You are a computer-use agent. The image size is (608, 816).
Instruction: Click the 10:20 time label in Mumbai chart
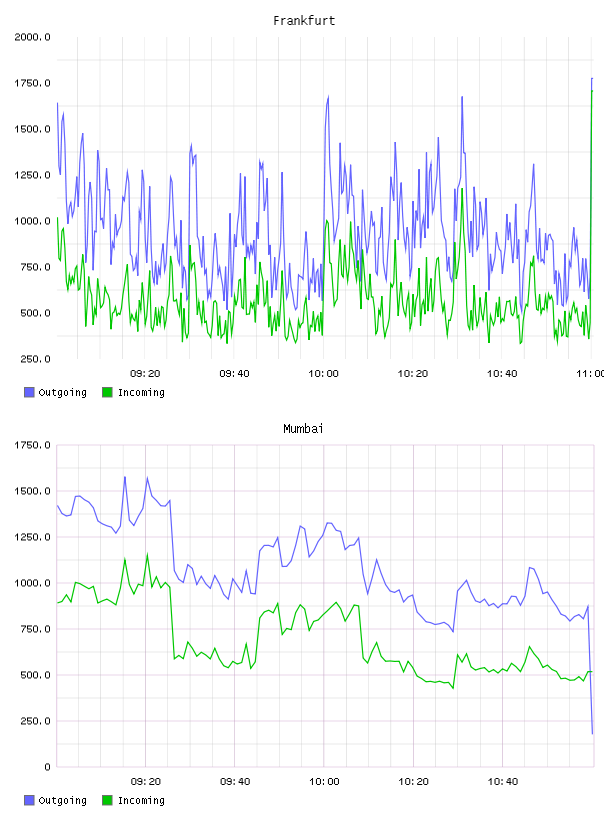413,782
